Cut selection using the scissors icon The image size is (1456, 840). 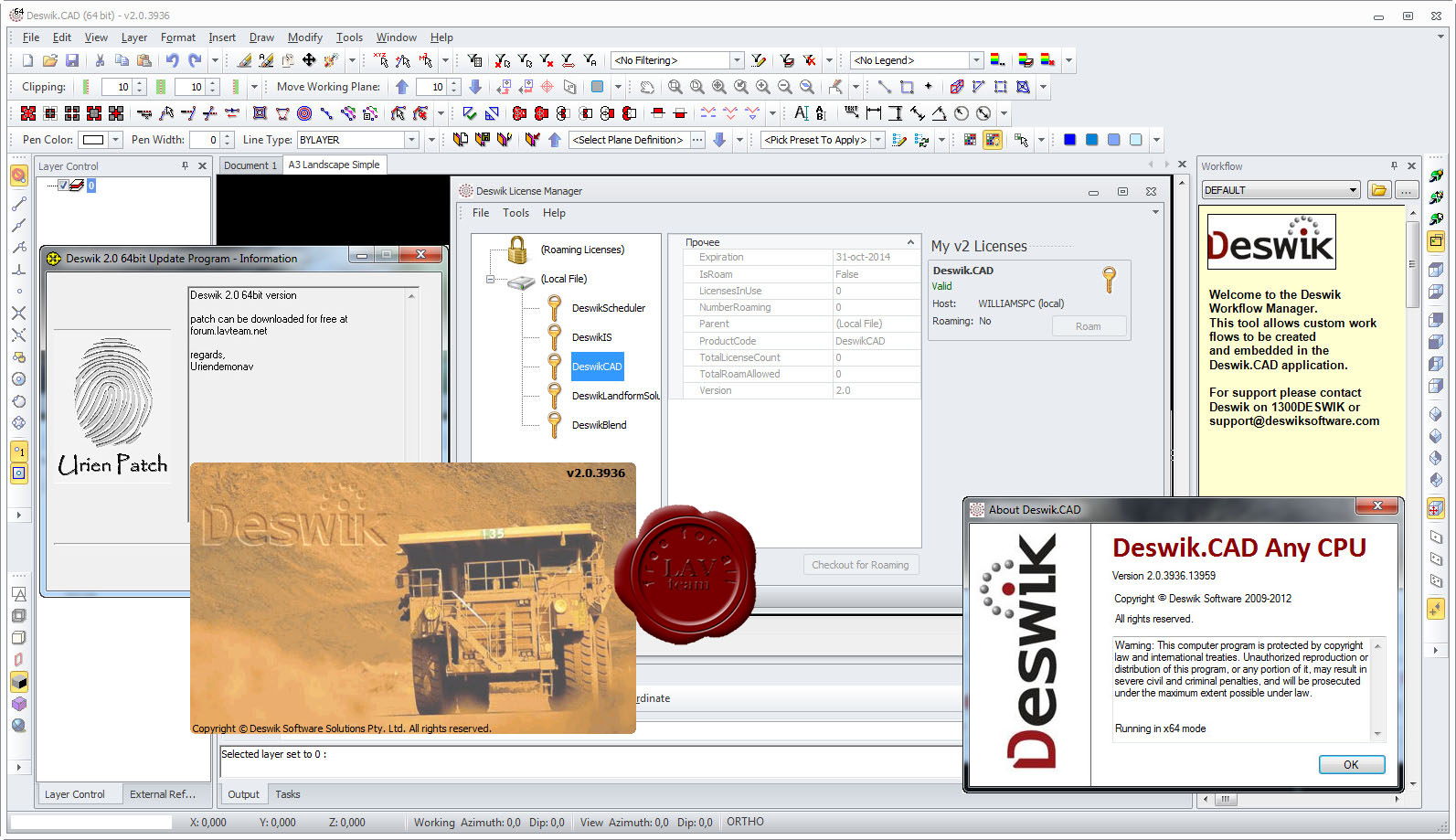click(100, 60)
